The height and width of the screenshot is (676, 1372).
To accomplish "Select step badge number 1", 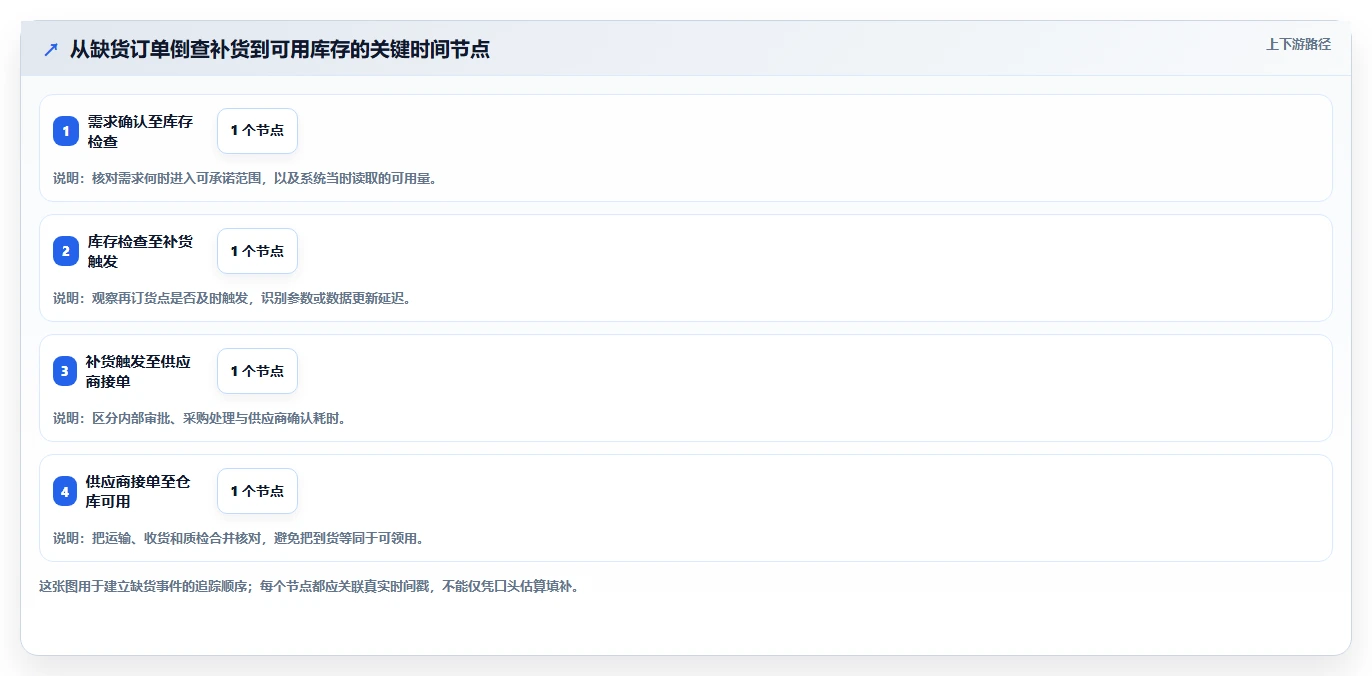I will 66,131.
